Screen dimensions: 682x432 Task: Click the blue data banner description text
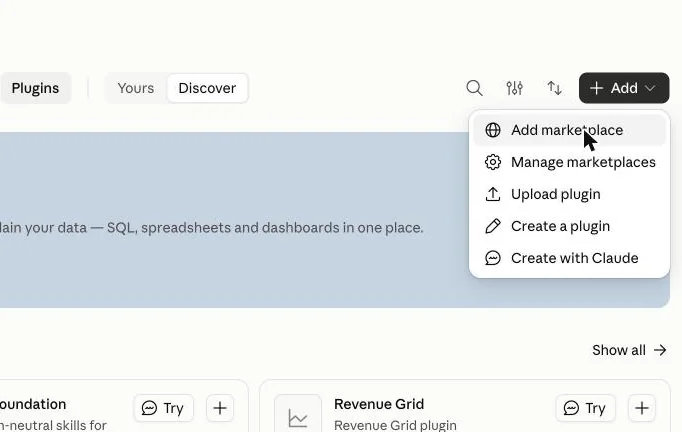[x=211, y=228]
